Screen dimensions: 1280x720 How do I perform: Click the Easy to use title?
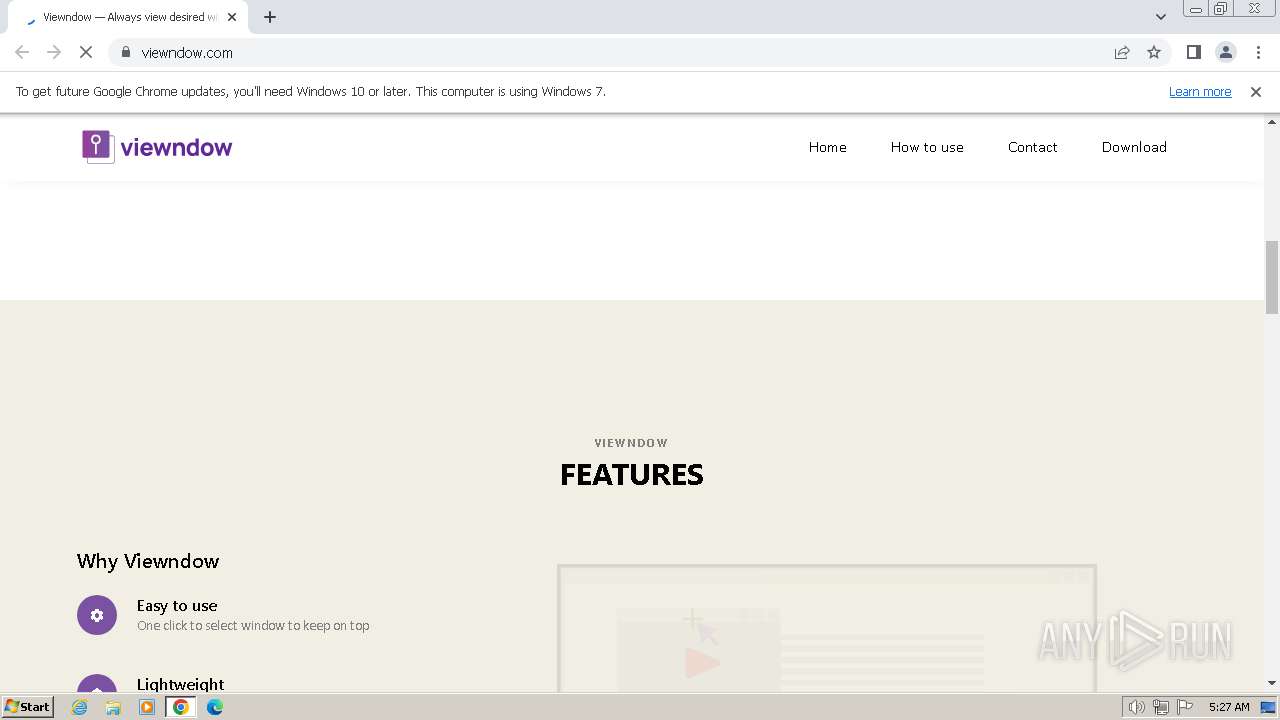point(177,605)
